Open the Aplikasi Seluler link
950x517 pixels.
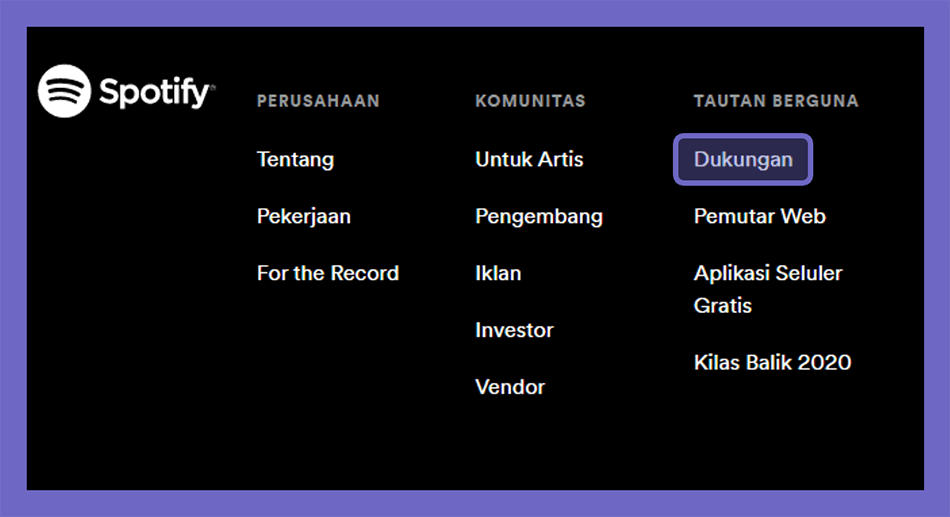point(768,273)
